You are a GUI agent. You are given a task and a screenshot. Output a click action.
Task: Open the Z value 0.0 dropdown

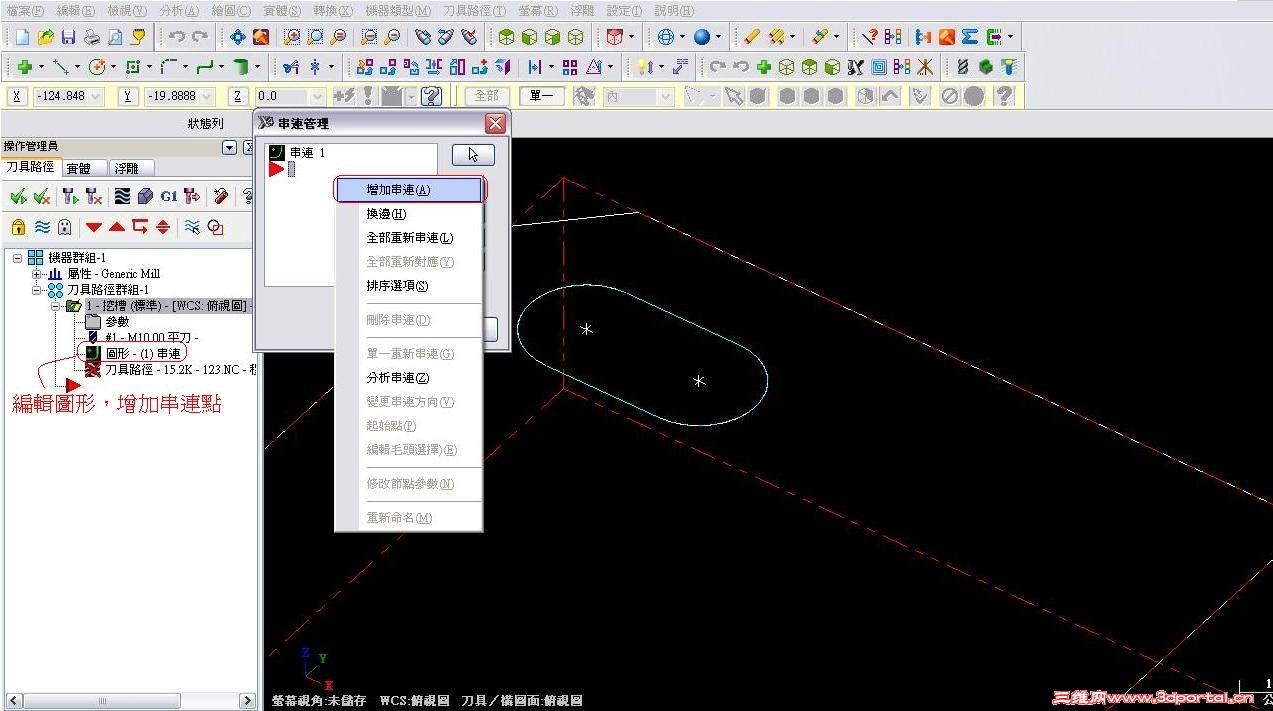[x=318, y=96]
